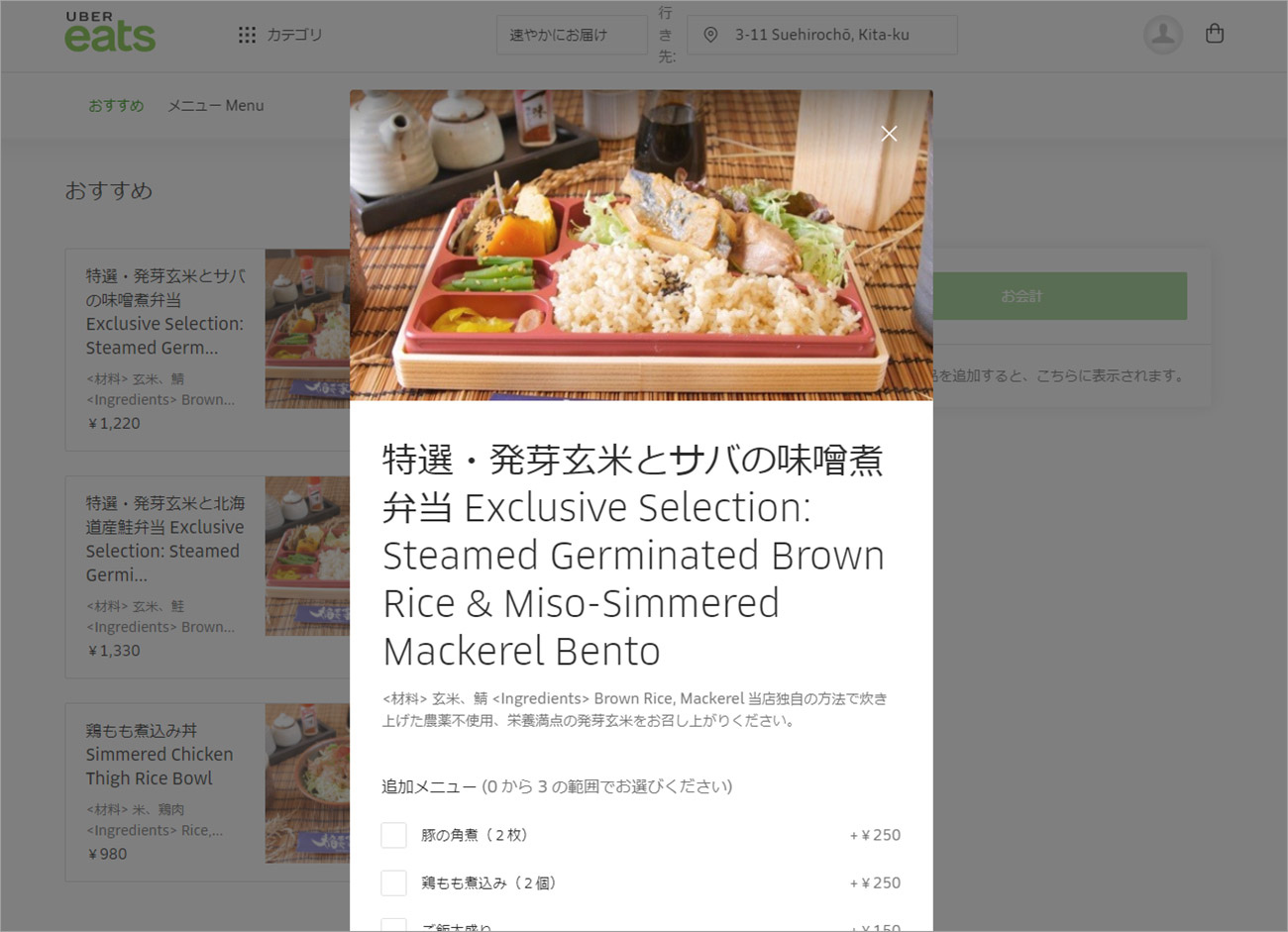Open the カテゴリ categories menu
Image resolution: width=1288 pixels, height=932 pixels.
pos(280,35)
